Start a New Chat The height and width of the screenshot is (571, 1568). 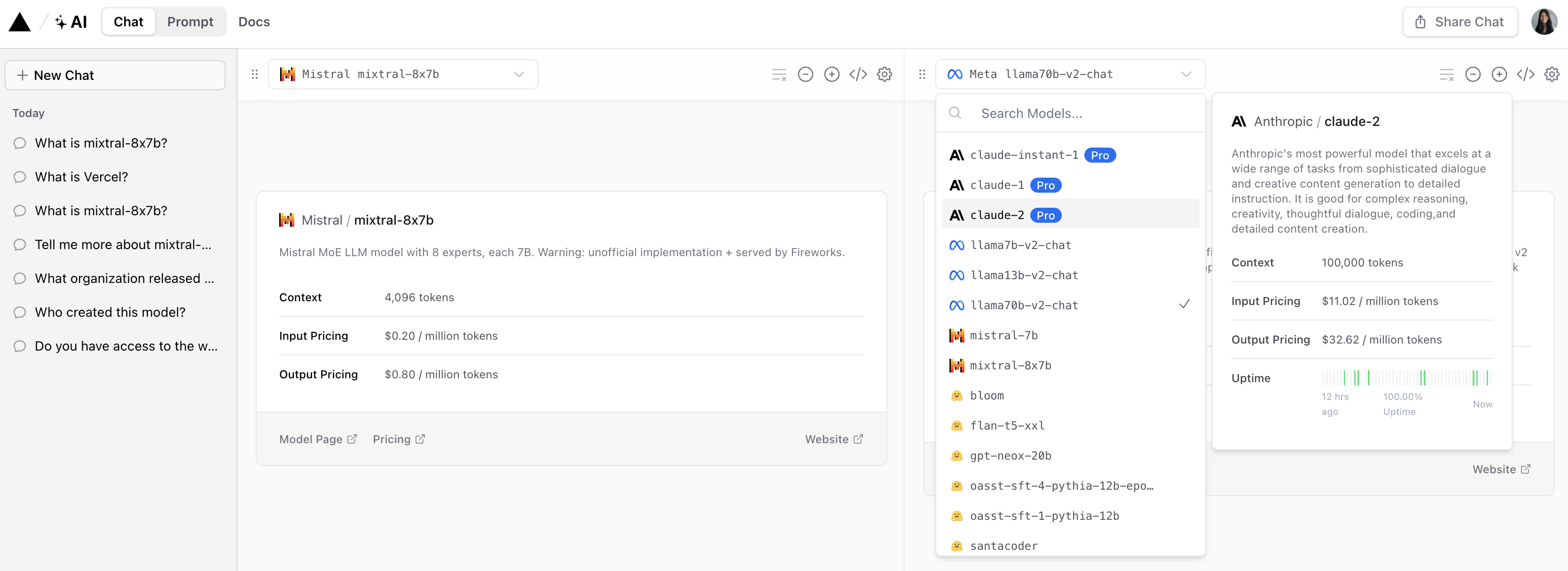click(x=115, y=76)
